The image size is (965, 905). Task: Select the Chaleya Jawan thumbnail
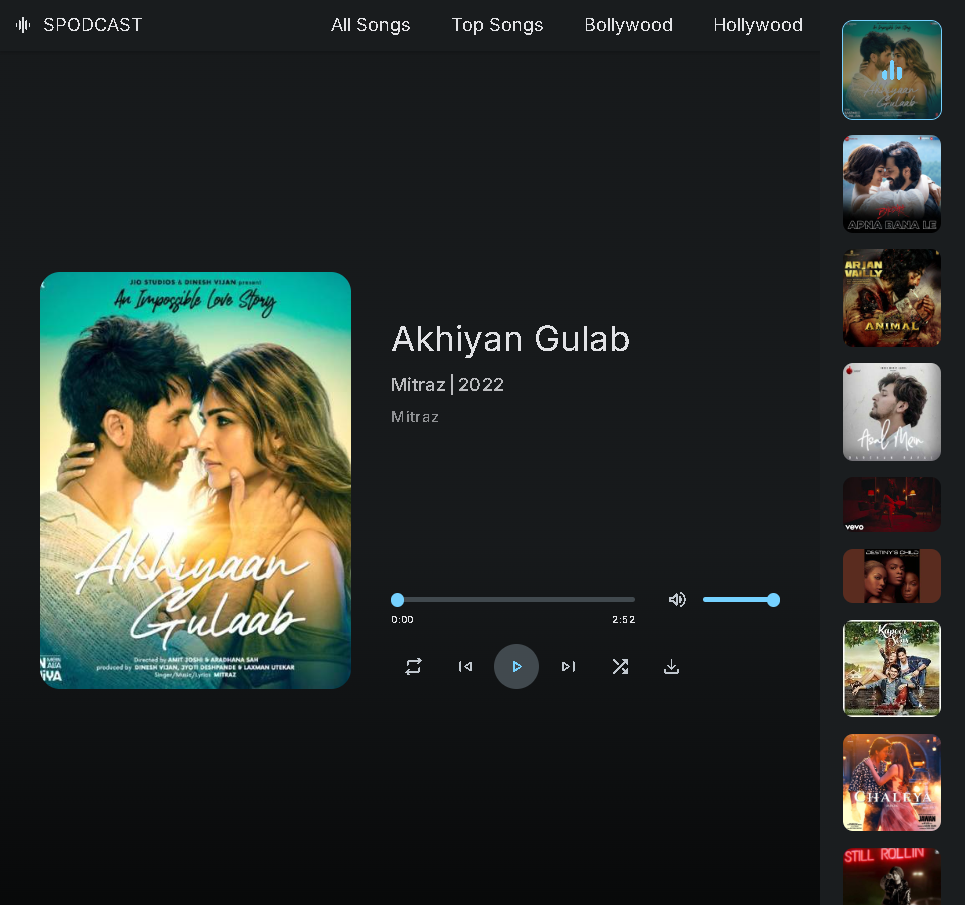tap(892, 783)
